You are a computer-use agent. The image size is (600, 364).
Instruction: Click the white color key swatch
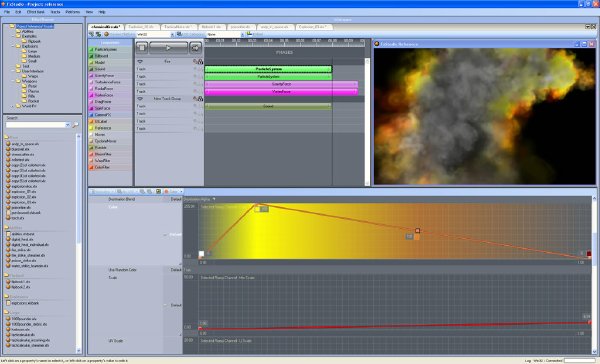pyautogui.click(x=201, y=254)
